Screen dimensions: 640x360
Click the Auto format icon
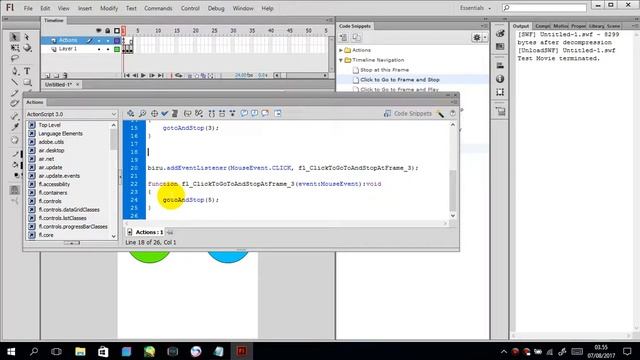(x=175, y=113)
